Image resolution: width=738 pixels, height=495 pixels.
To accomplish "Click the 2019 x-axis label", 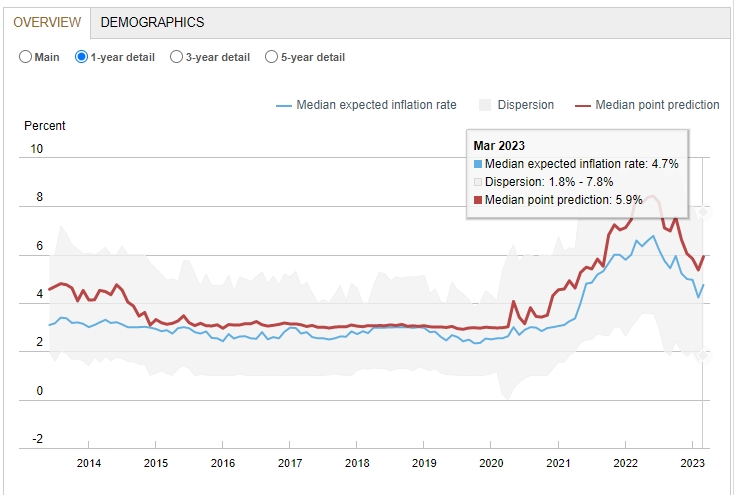I will [424, 463].
